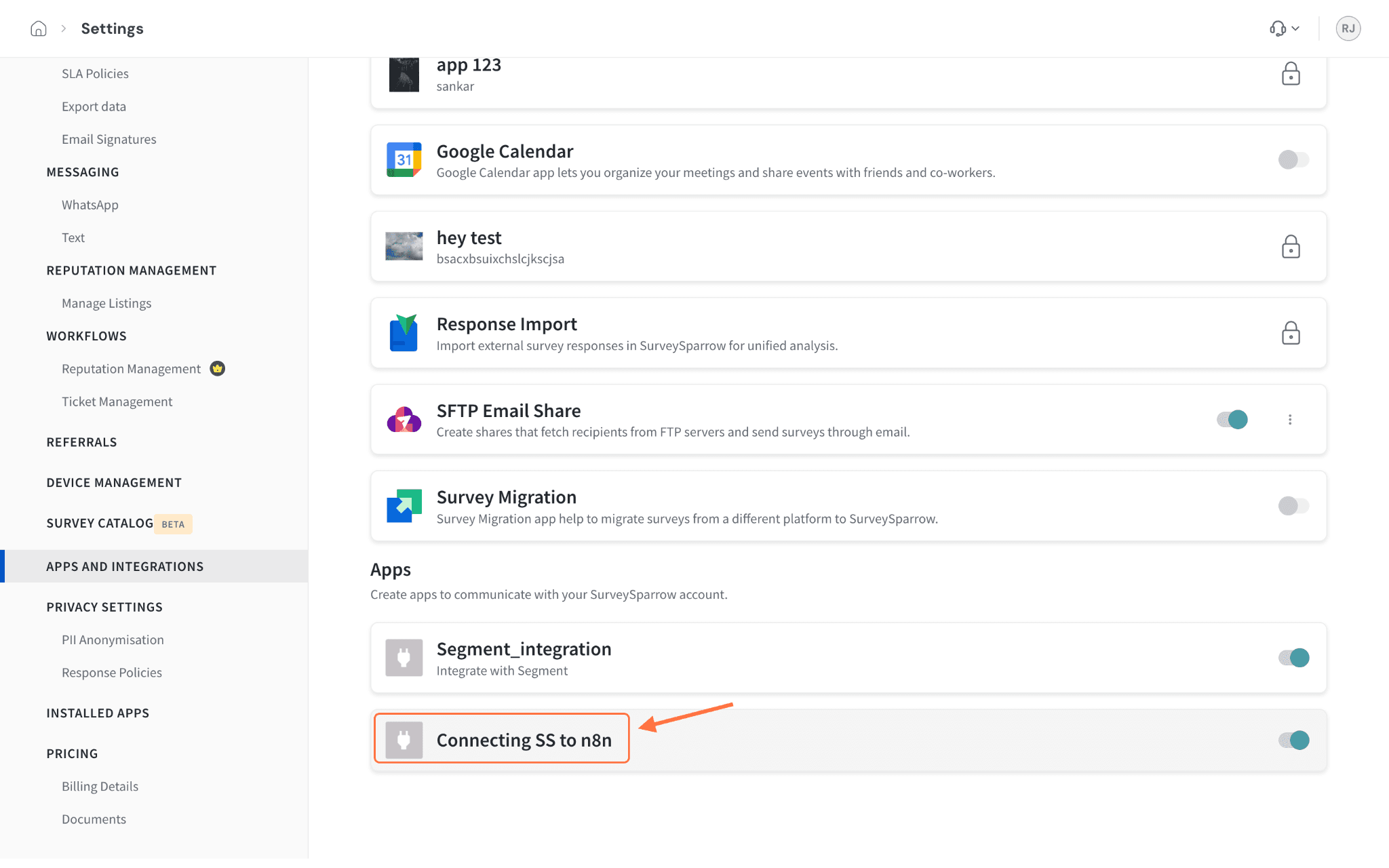Open the hey test app title

pyautogui.click(x=469, y=238)
